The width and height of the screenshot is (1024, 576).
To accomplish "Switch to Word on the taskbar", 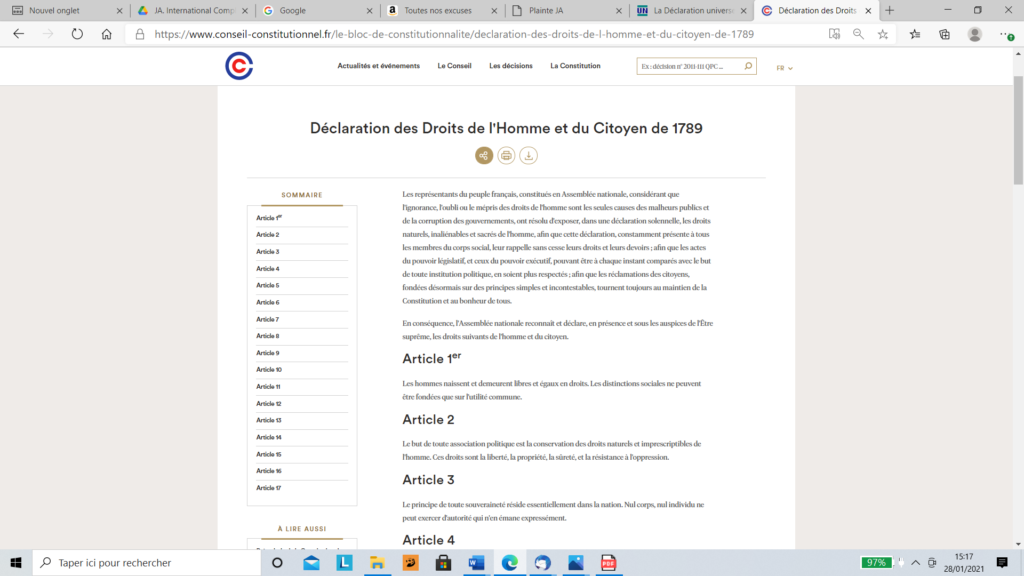I will coord(476,562).
